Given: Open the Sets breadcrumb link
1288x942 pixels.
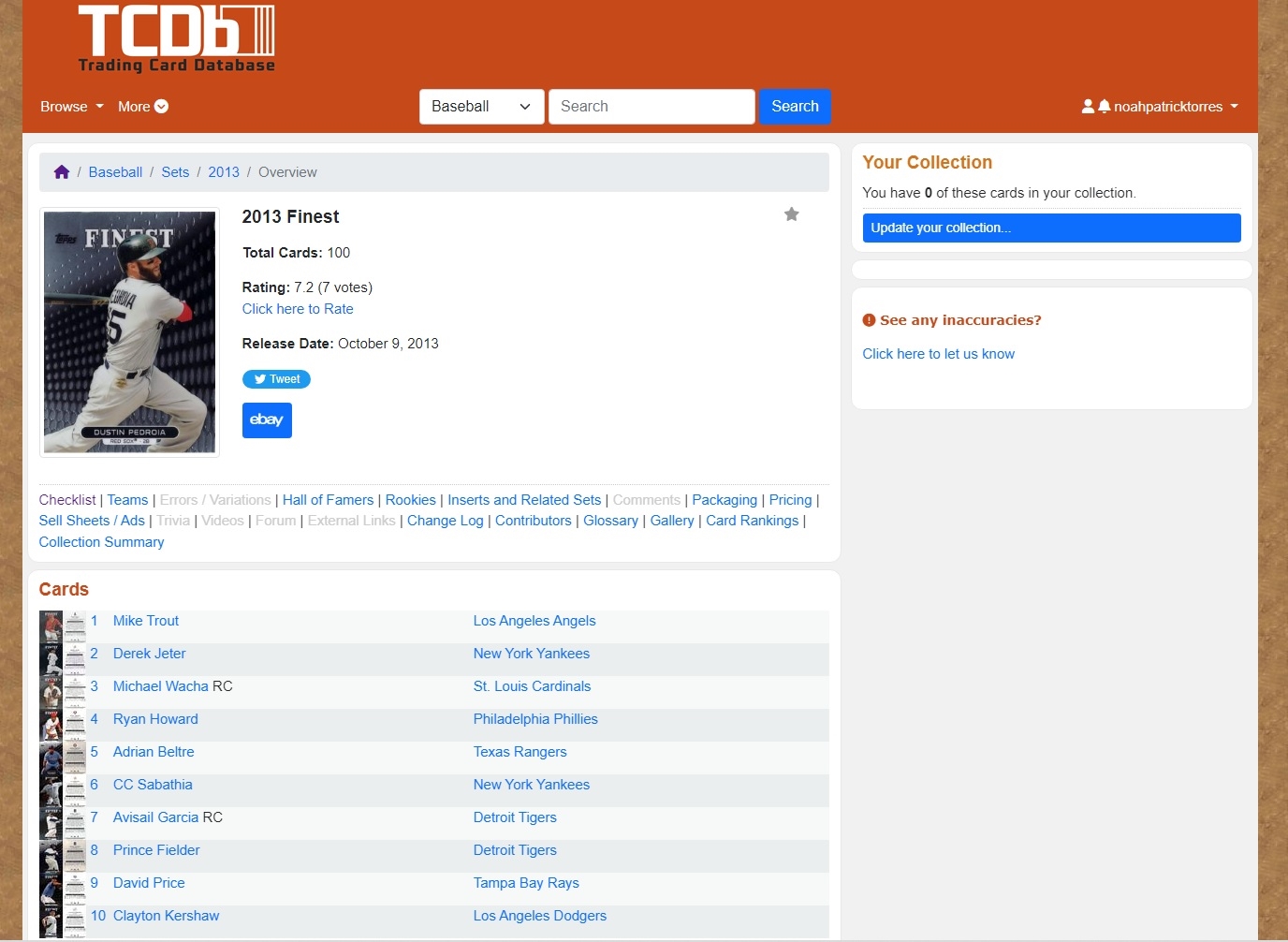Looking at the screenshot, I should pos(175,172).
